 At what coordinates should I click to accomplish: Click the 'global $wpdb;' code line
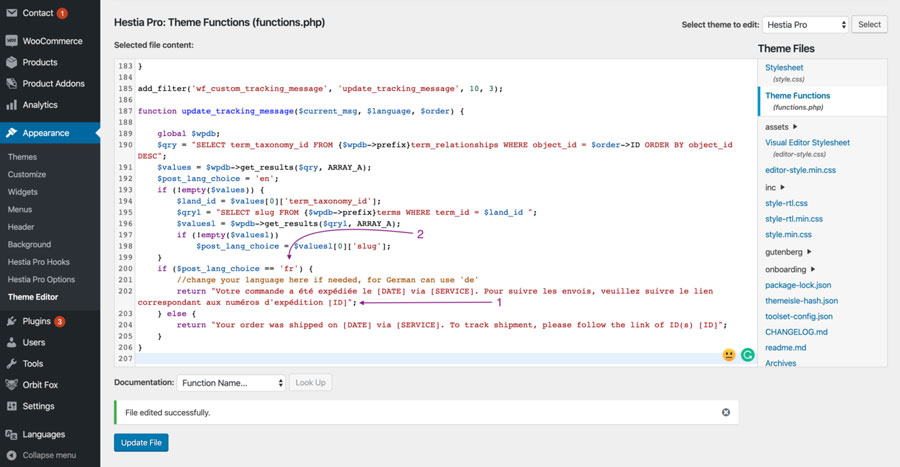(189, 134)
